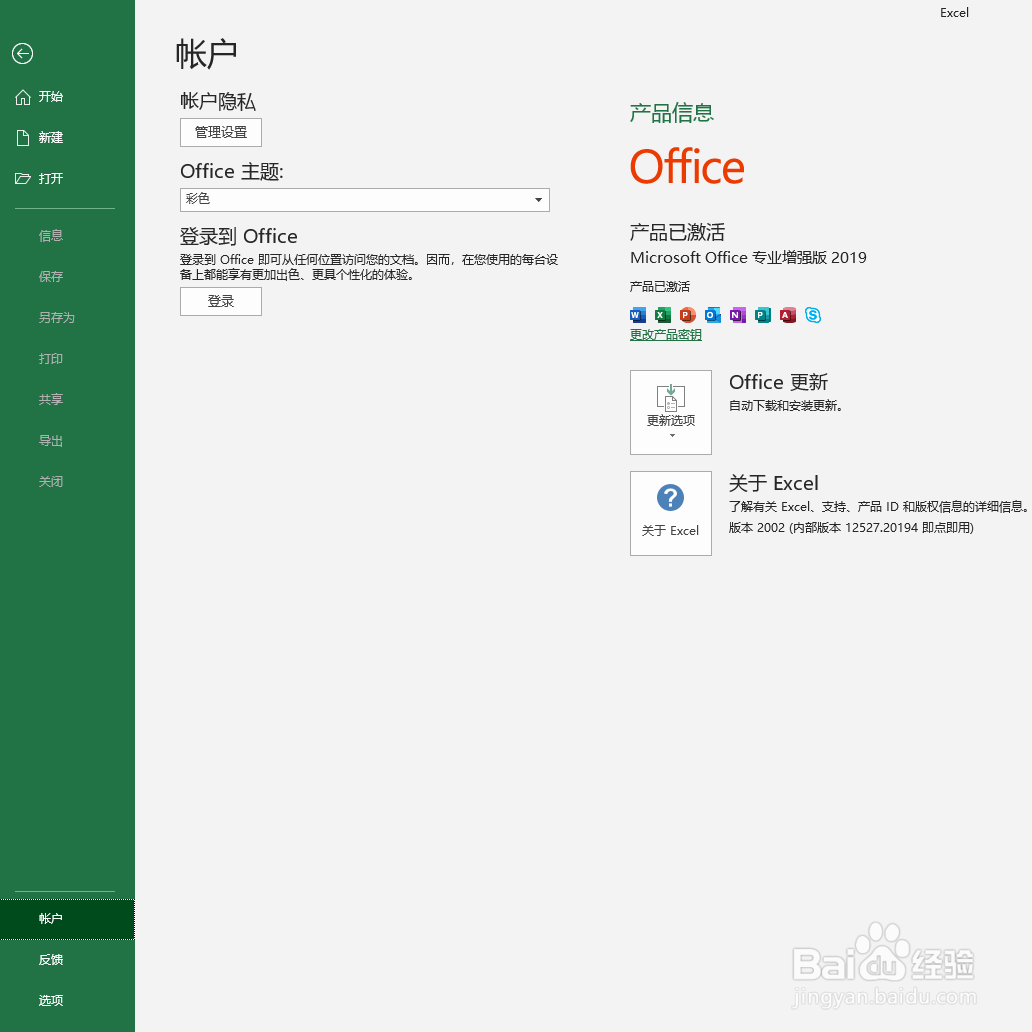This screenshot has width=1032, height=1032.
Task: Click the Excel title at top right
Action: [954, 13]
